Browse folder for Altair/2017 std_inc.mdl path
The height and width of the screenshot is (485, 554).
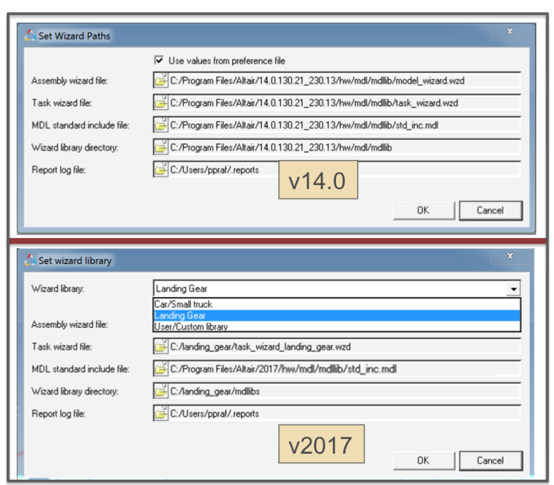[x=161, y=369]
